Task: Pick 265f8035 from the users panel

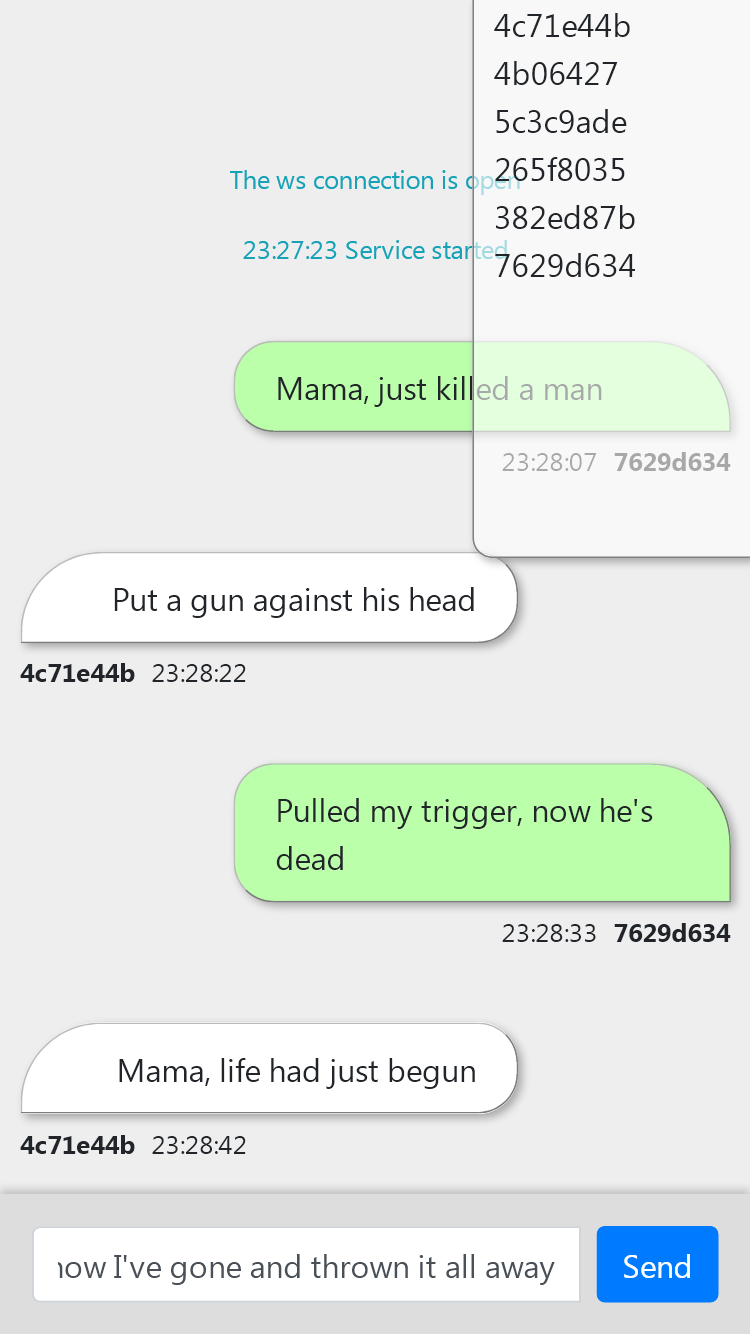Action: tap(560, 170)
